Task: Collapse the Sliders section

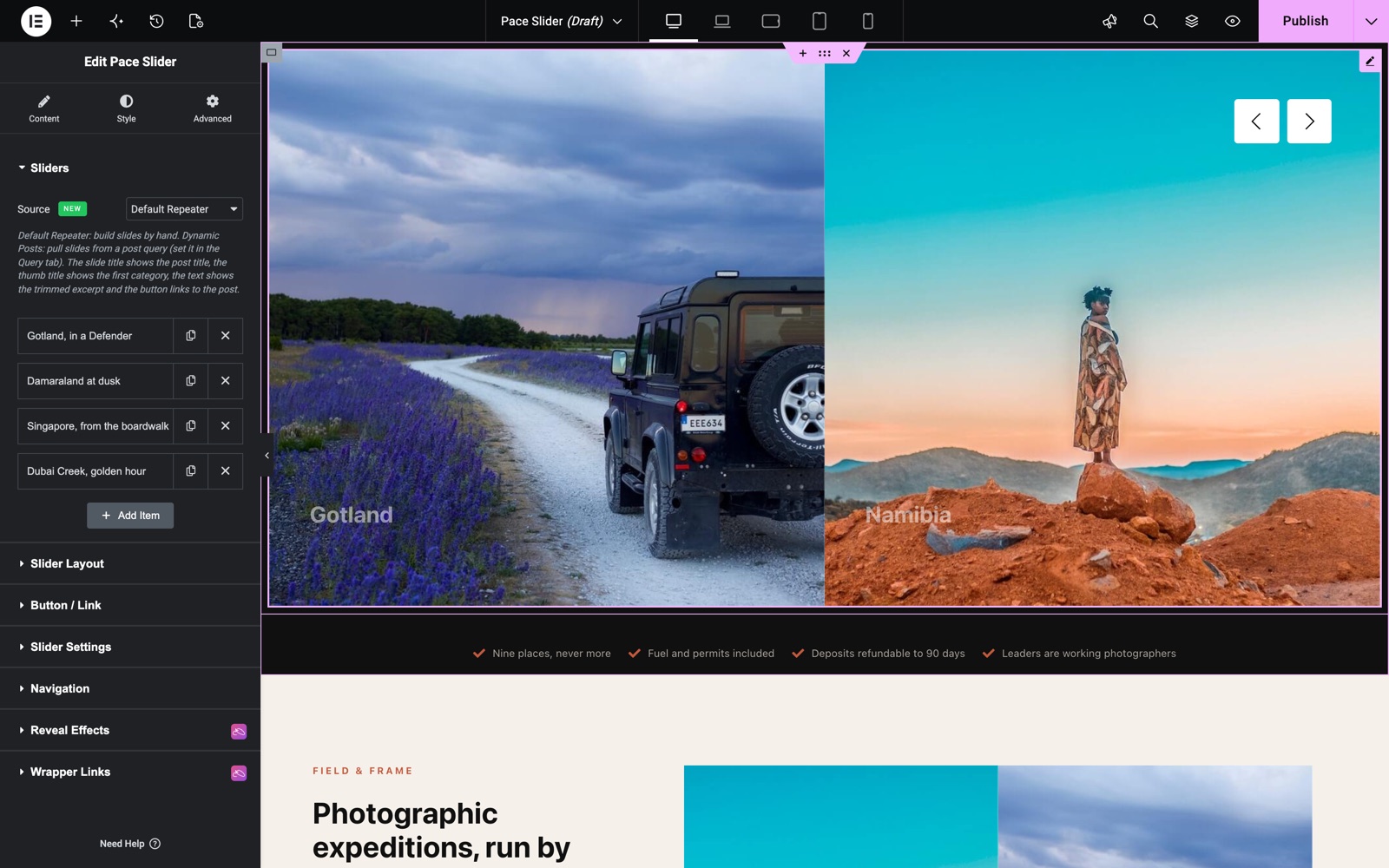Action: click(x=130, y=168)
